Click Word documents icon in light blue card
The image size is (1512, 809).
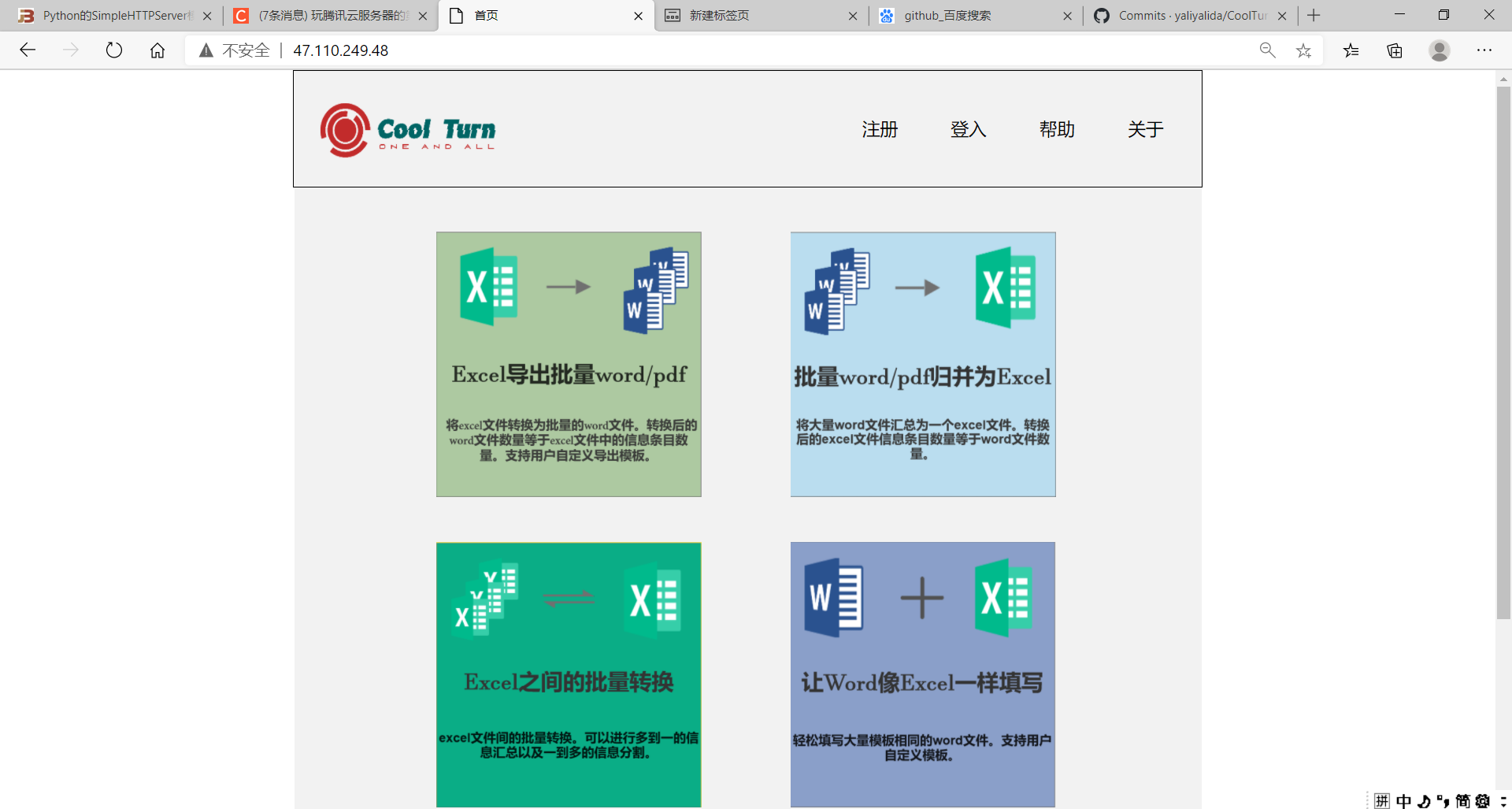(x=837, y=291)
